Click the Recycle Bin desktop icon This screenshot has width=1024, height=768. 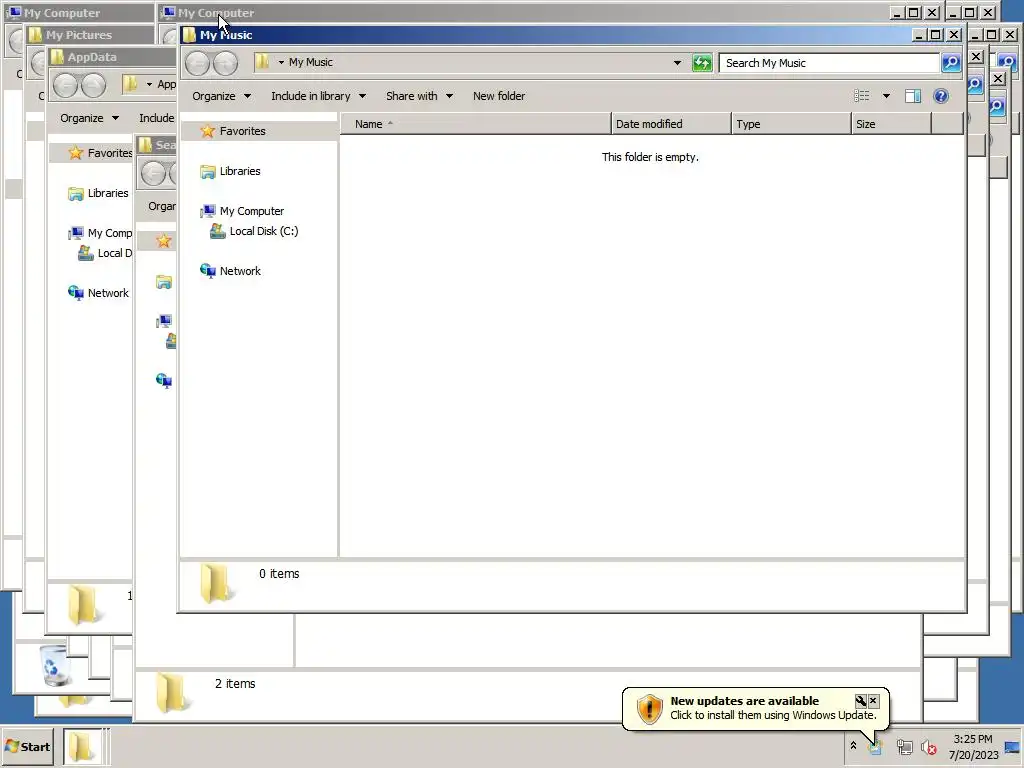pyautogui.click(x=54, y=665)
